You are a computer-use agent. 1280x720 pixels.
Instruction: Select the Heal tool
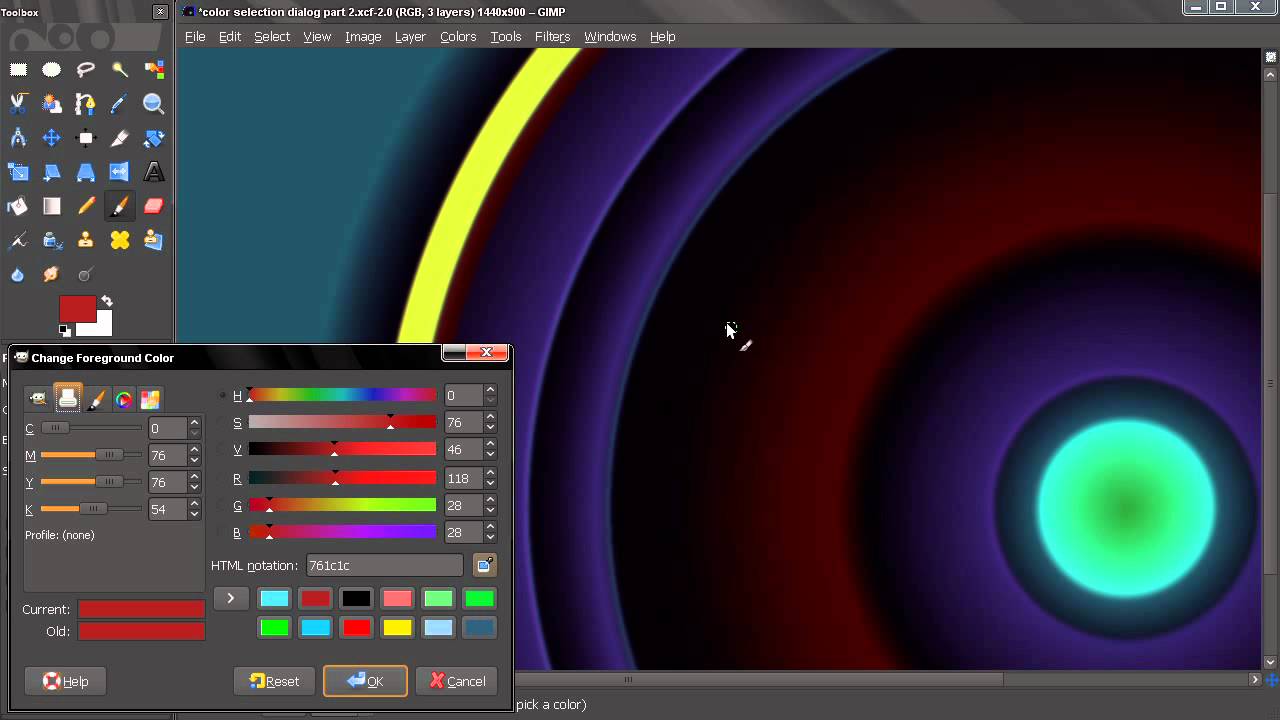pyautogui.click(x=120, y=240)
